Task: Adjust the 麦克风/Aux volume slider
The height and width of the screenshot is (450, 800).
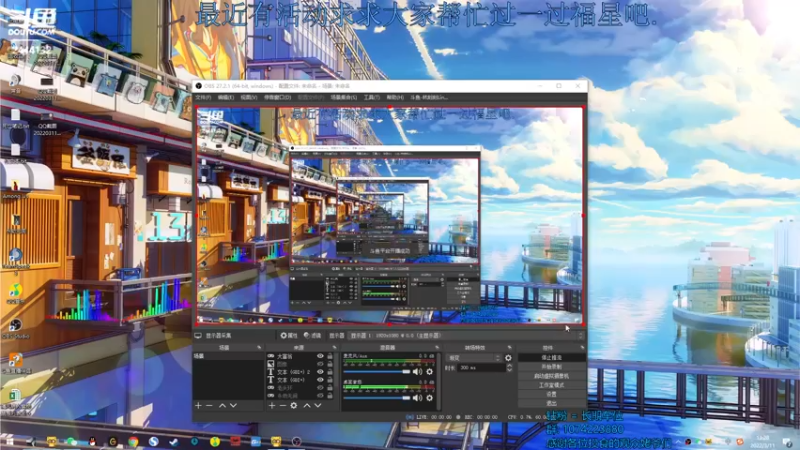Action: [x=377, y=371]
